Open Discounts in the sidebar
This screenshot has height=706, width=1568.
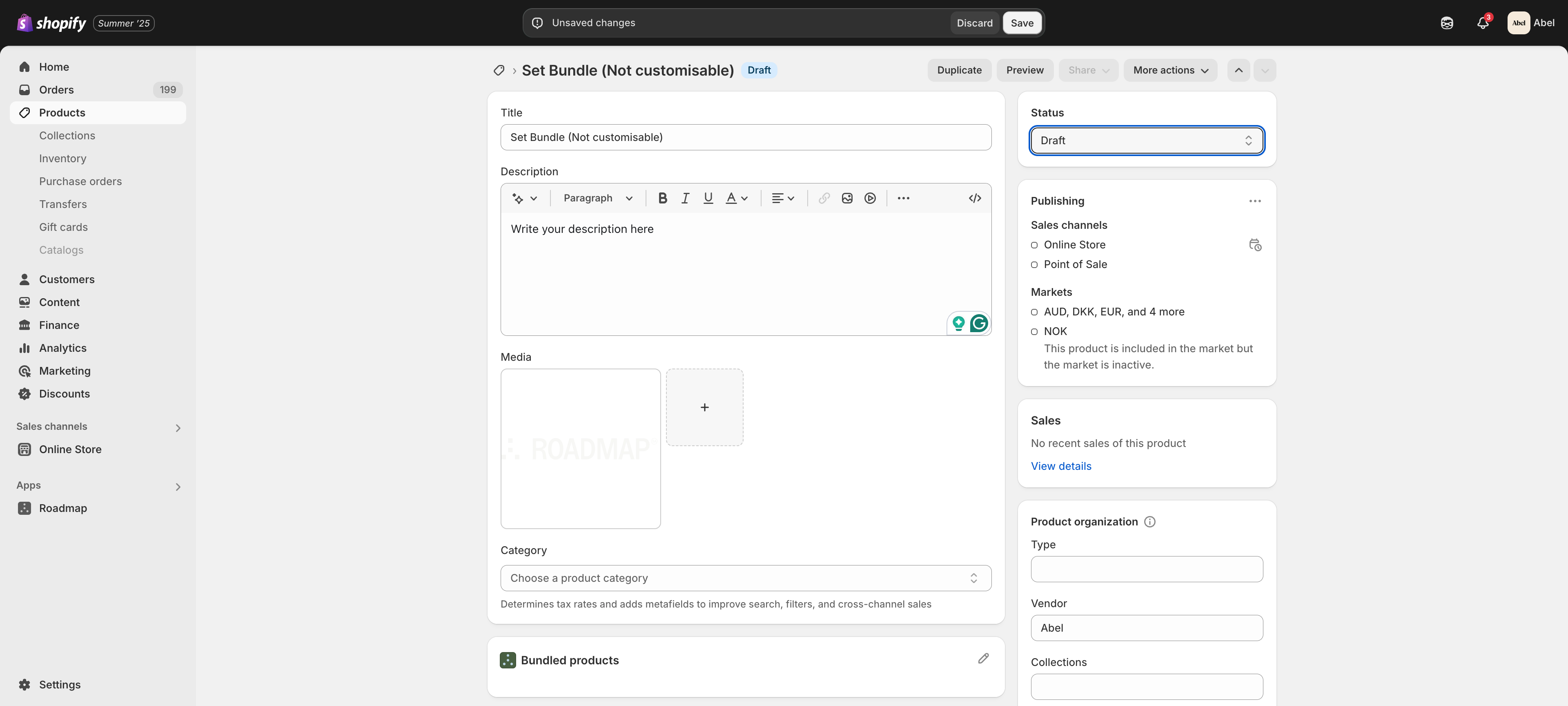[65, 393]
